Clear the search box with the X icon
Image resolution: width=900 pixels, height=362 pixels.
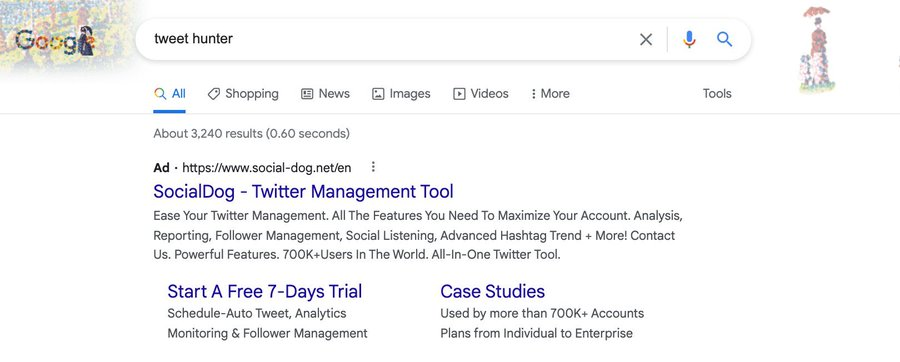pyautogui.click(x=646, y=39)
